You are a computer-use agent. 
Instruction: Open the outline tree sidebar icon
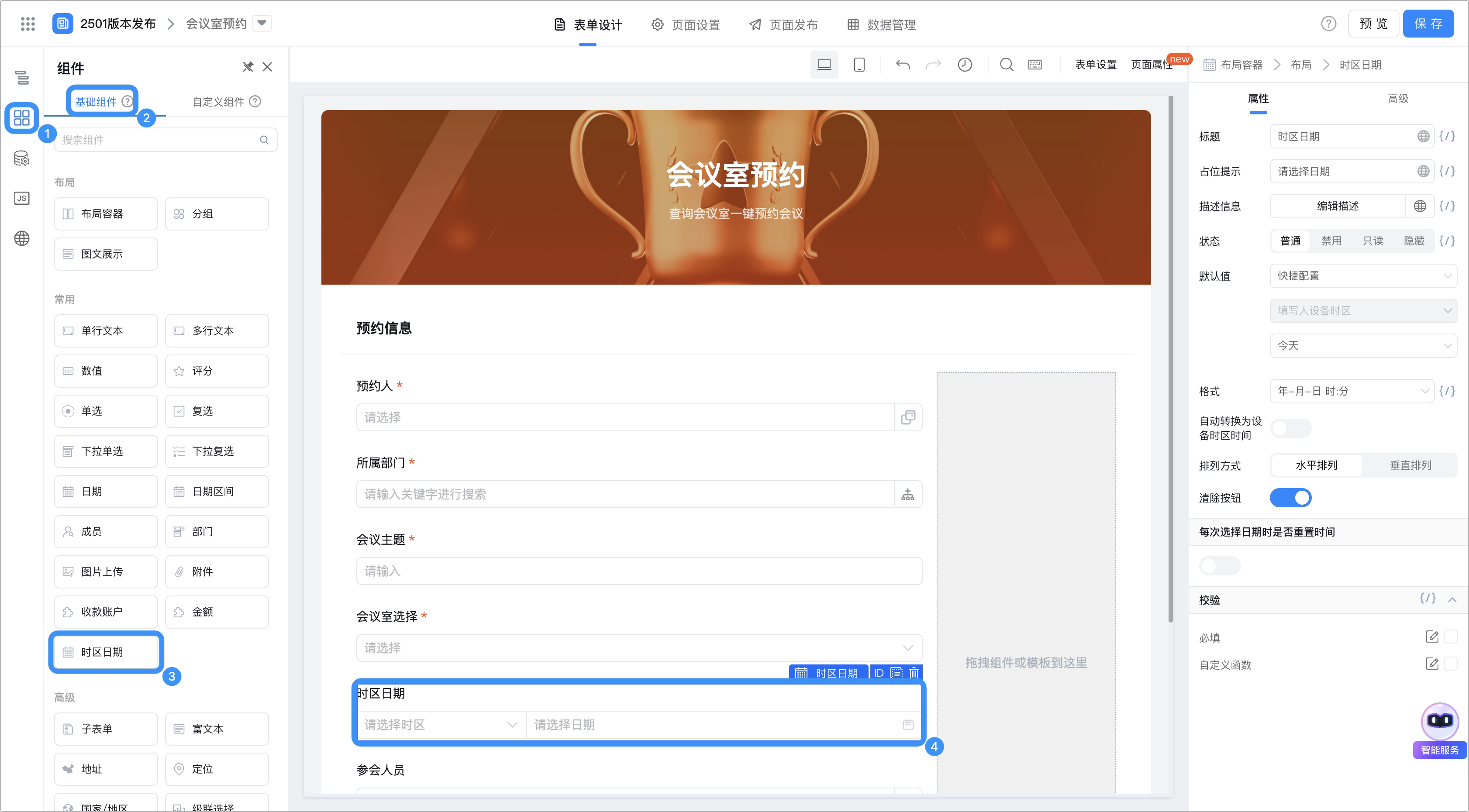[x=22, y=77]
